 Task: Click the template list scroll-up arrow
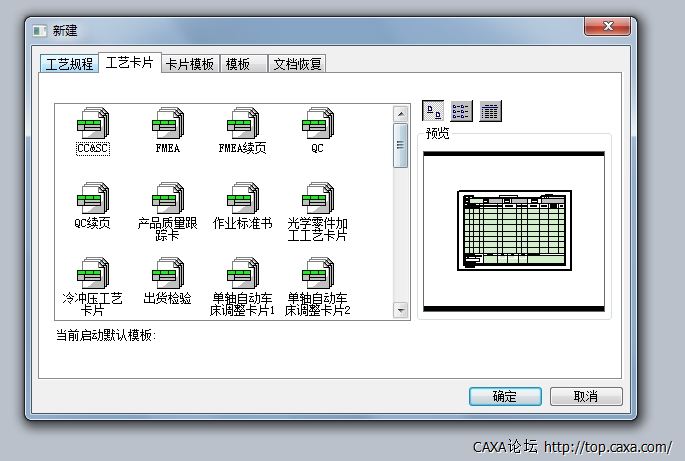(x=401, y=114)
